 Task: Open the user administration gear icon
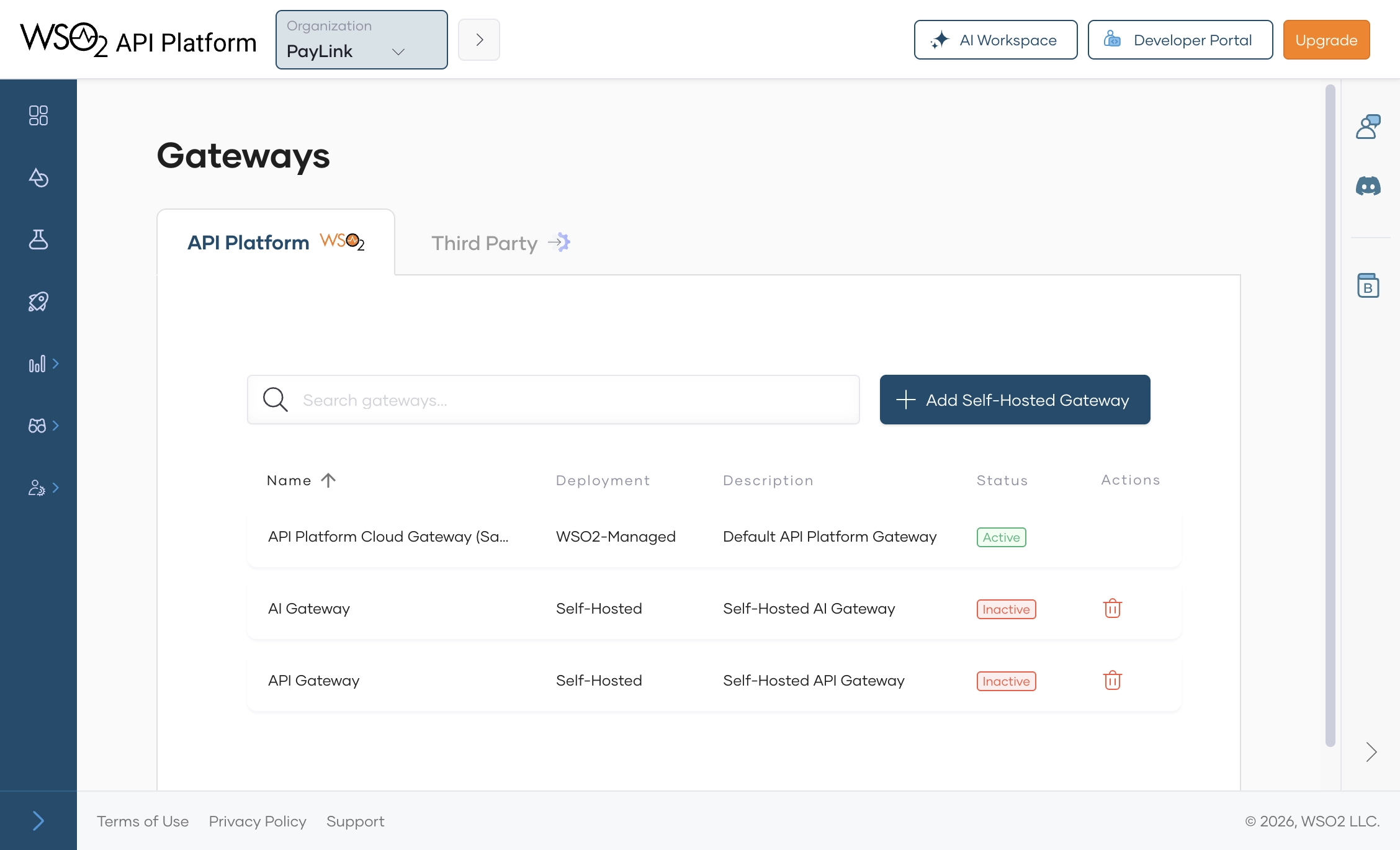[37, 488]
